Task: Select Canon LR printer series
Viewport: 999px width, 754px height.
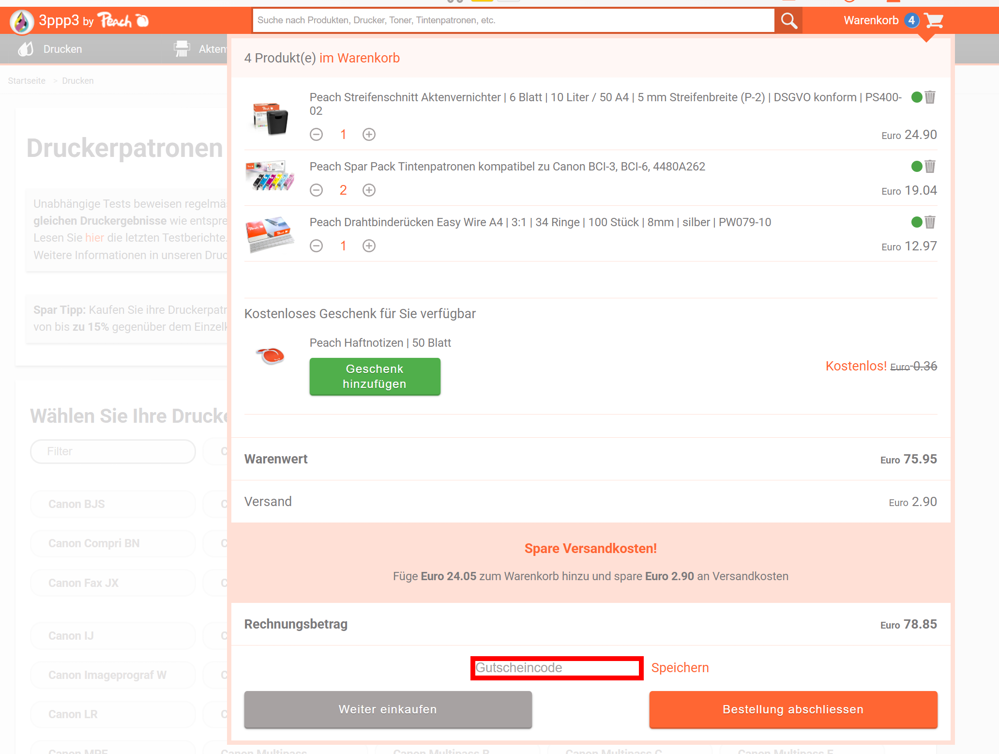Action: click(113, 714)
